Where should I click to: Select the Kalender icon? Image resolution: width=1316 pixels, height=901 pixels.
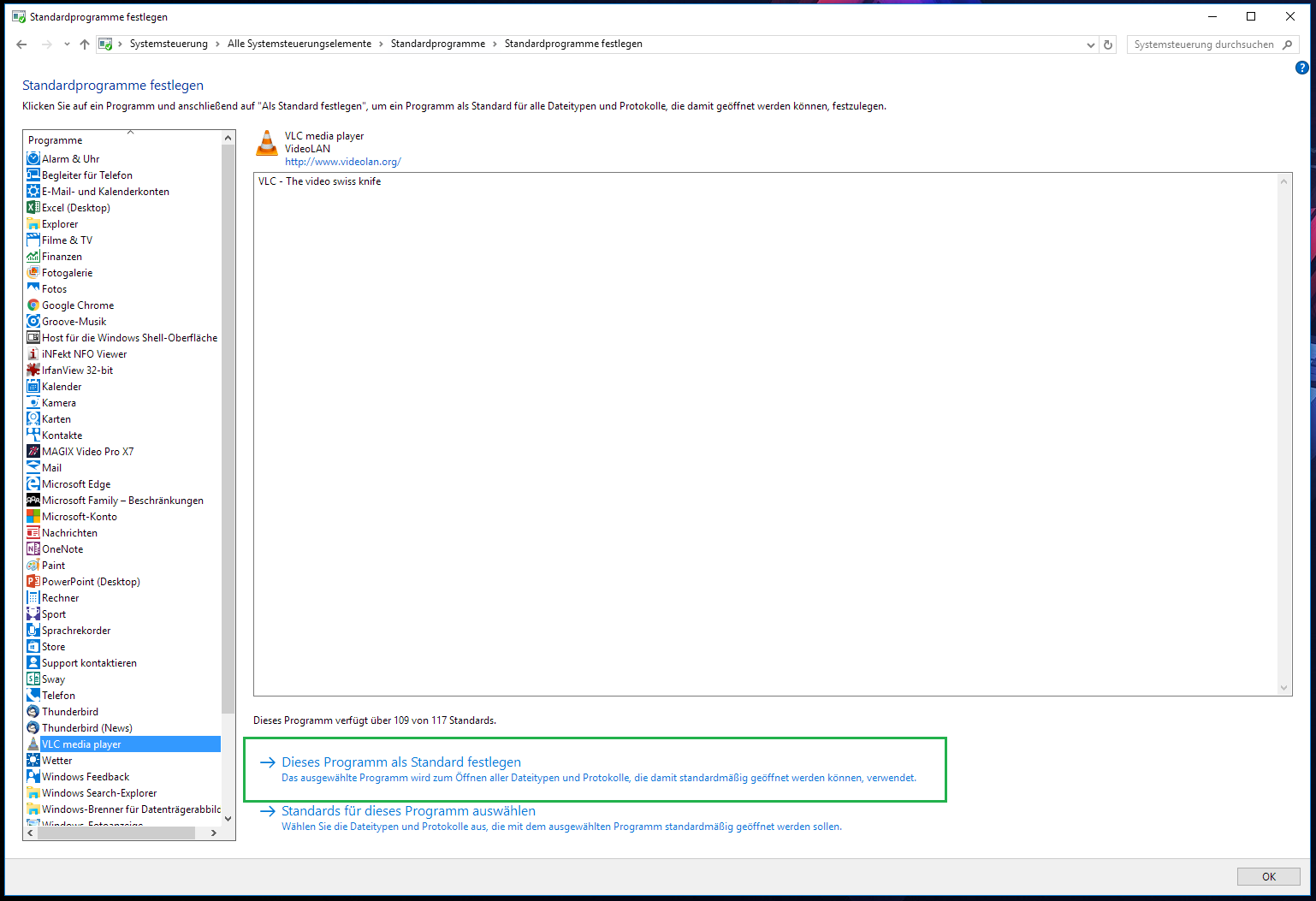pos(33,386)
